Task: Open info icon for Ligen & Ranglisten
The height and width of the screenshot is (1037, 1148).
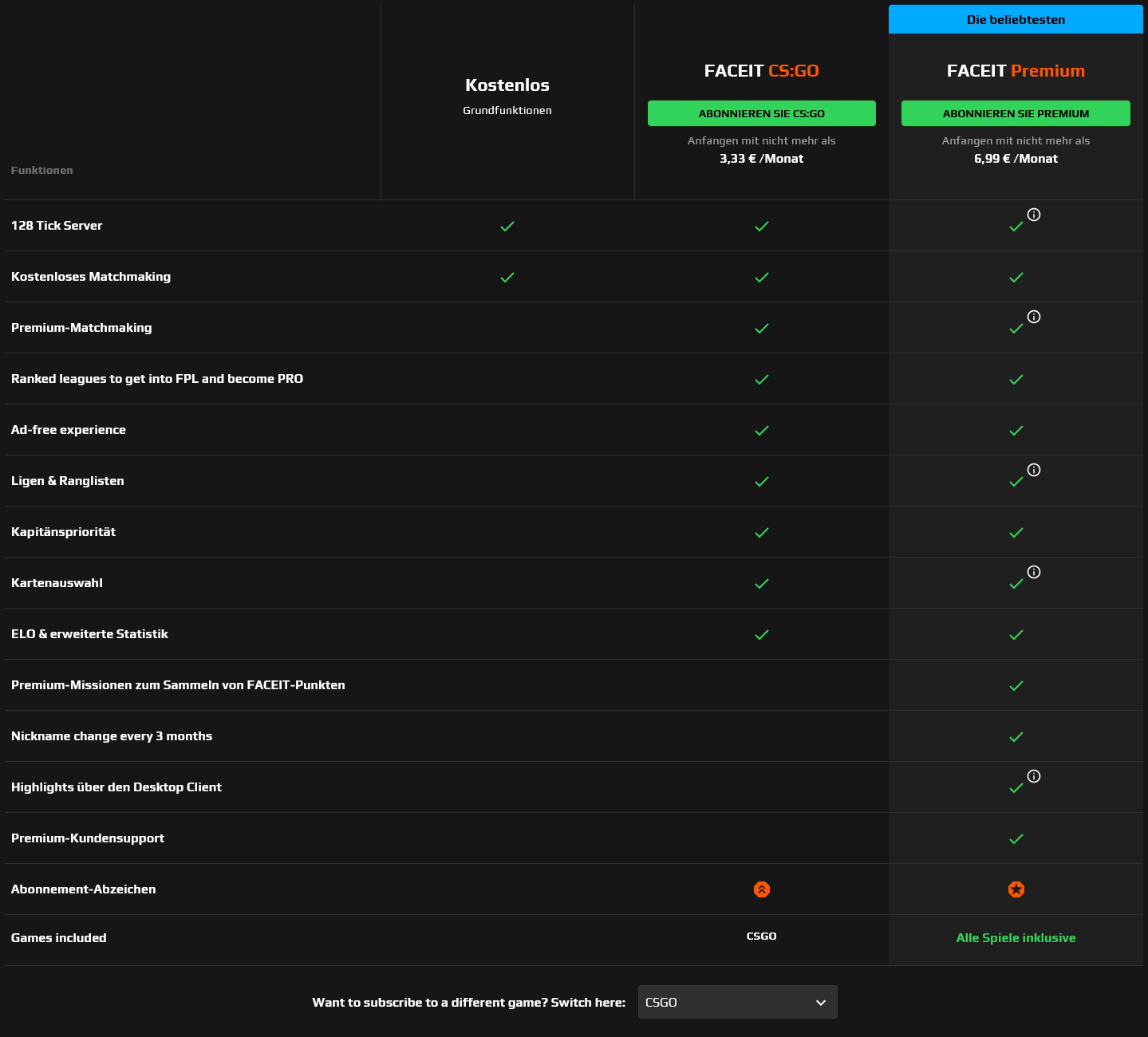Action: click(x=1034, y=470)
